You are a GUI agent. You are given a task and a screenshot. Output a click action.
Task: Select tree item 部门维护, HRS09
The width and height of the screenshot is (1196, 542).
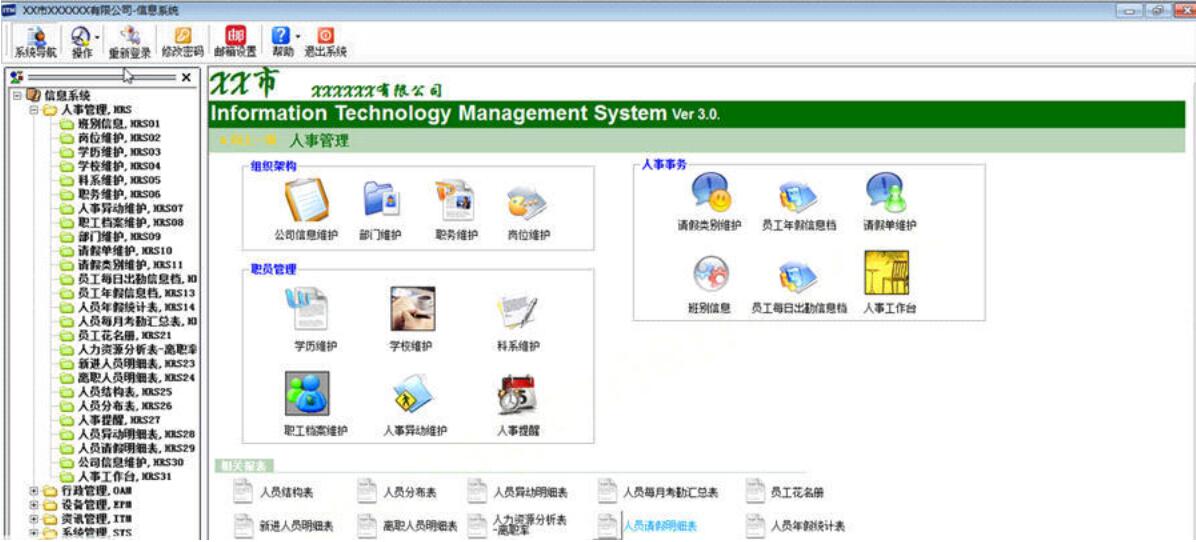(x=119, y=236)
